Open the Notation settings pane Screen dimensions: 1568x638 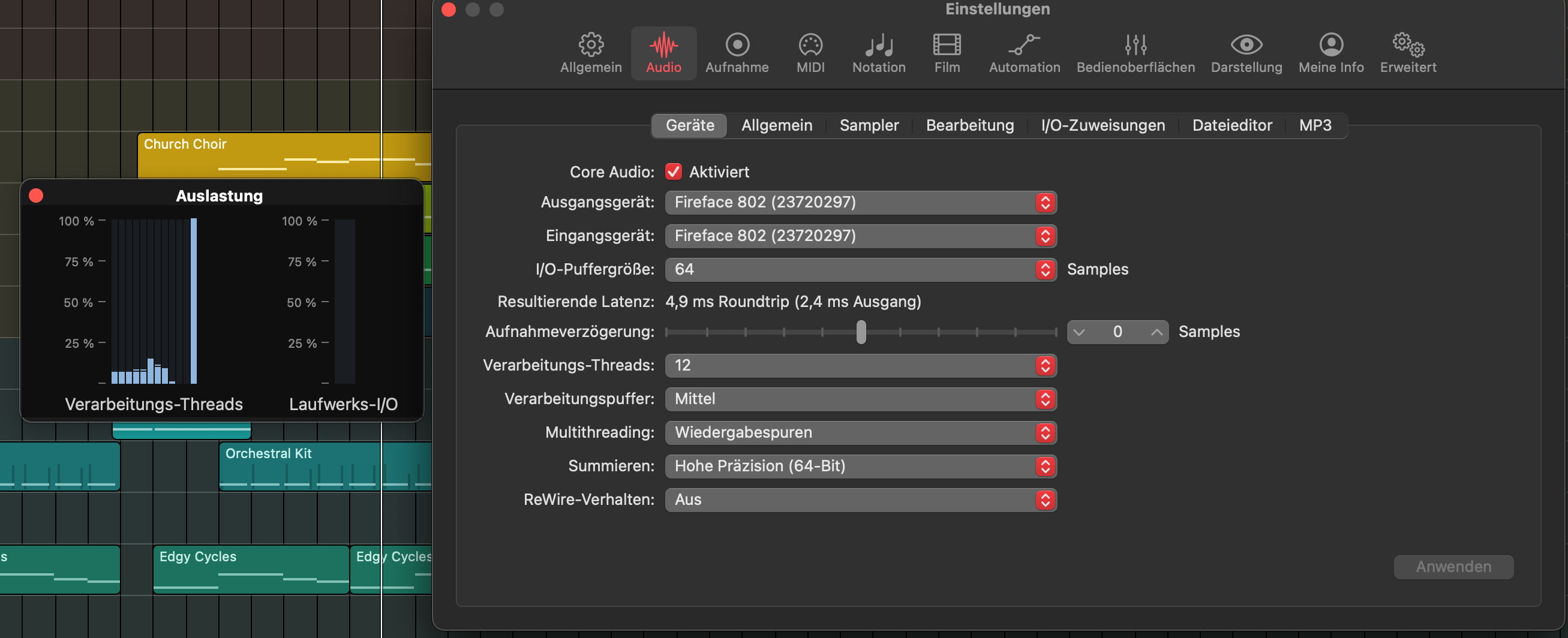878,52
